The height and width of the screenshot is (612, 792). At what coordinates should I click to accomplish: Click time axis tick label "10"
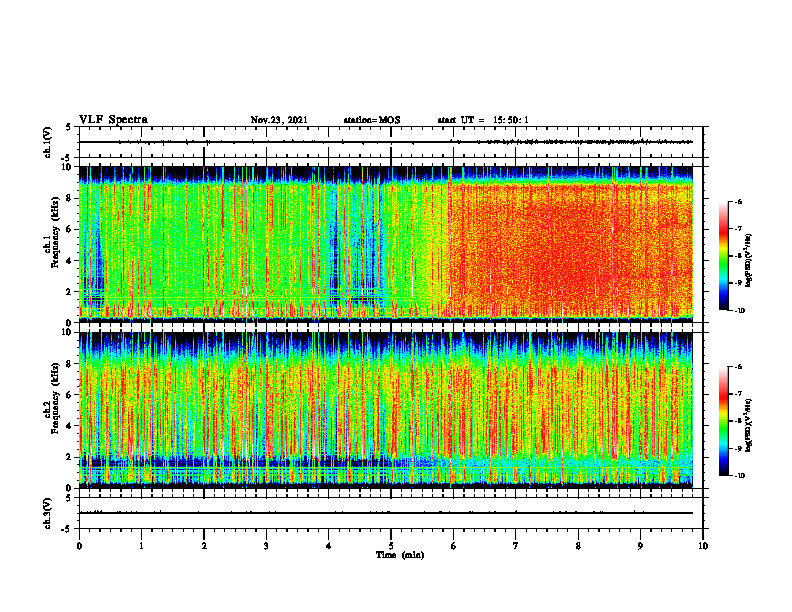pyautogui.click(x=703, y=546)
